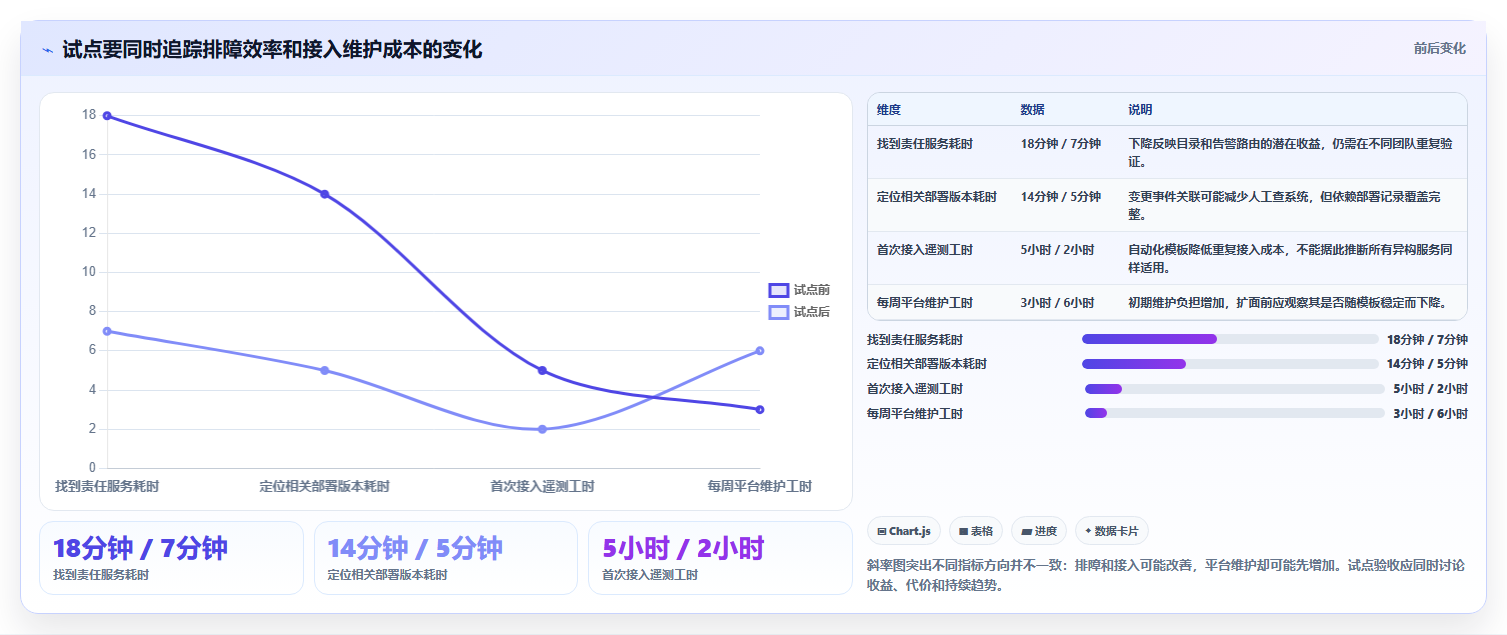The height and width of the screenshot is (635, 1507).
Task: Select table cell 定位相关部署版本耗时
Action: tap(937, 197)
